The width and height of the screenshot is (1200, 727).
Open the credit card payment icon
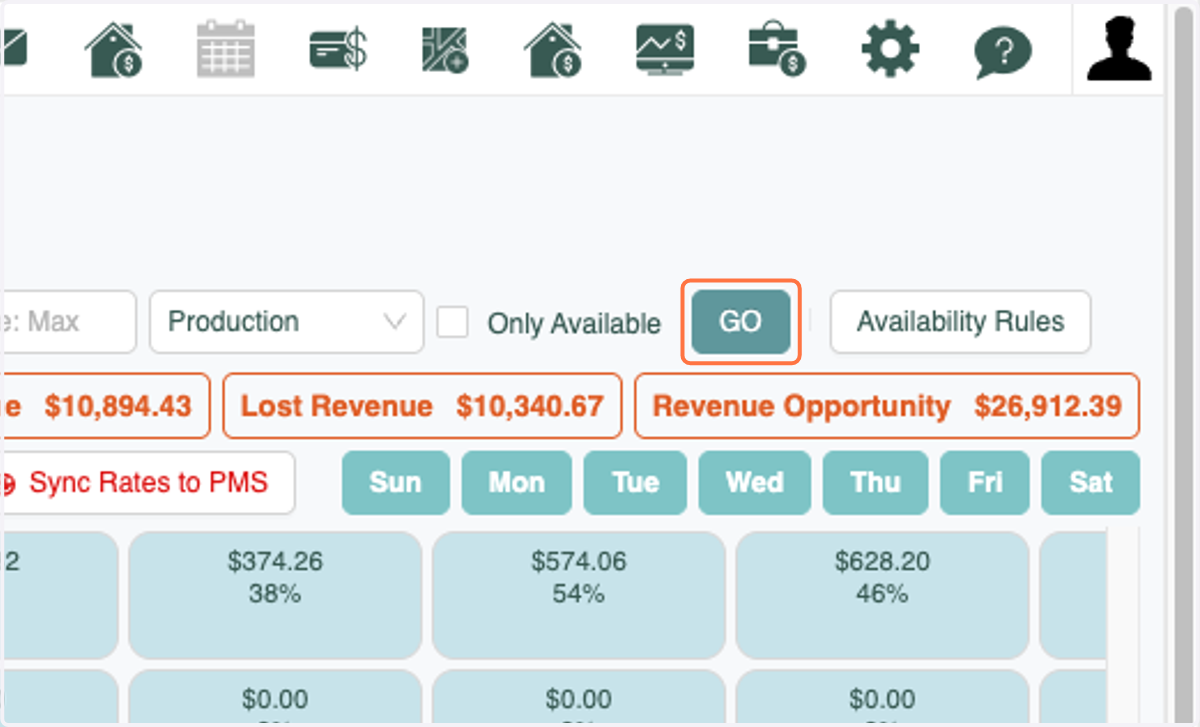click(x=339, y=48)
